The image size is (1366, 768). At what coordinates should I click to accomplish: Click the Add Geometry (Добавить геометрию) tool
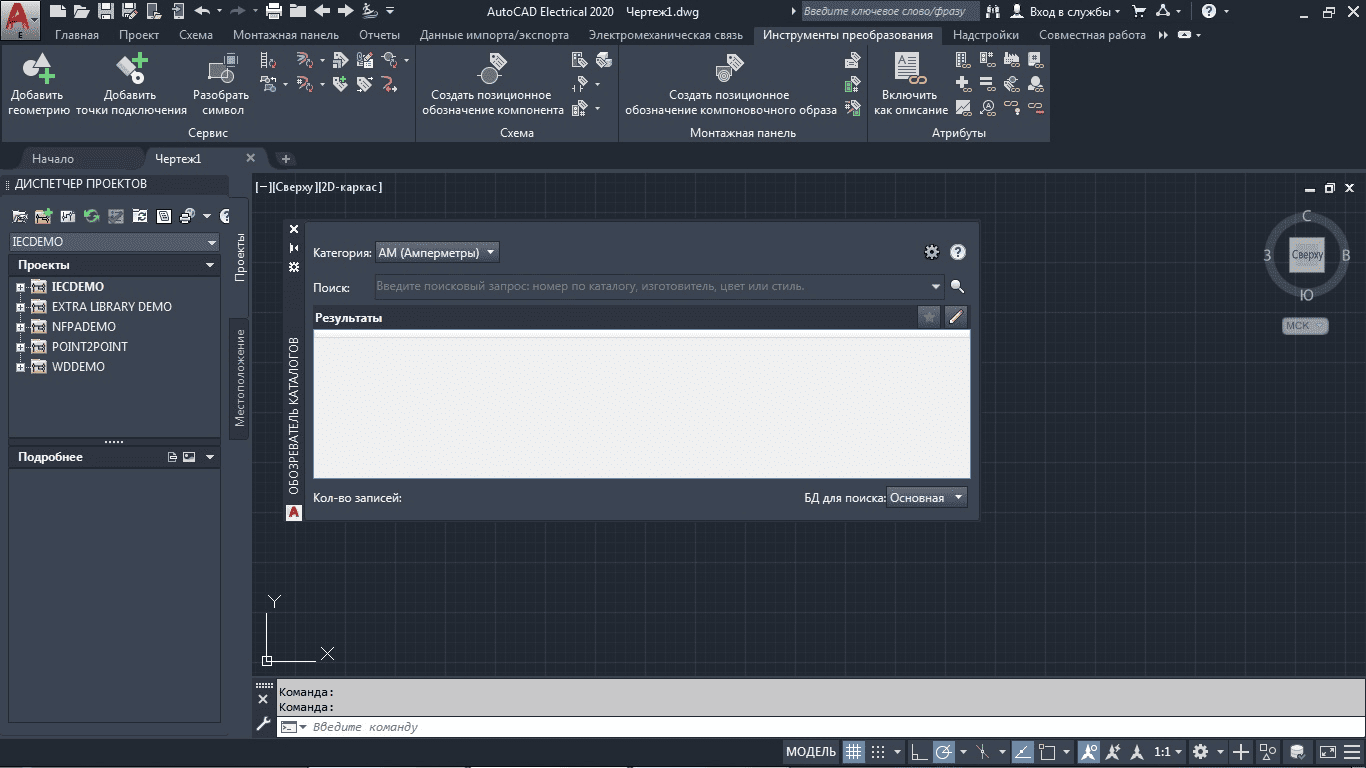pyautogui.click(x=38, y=84)
